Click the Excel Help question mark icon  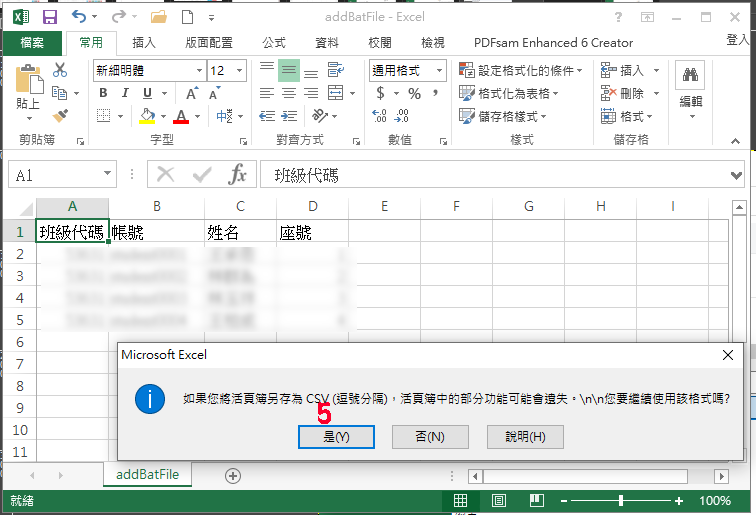(619, 18)
